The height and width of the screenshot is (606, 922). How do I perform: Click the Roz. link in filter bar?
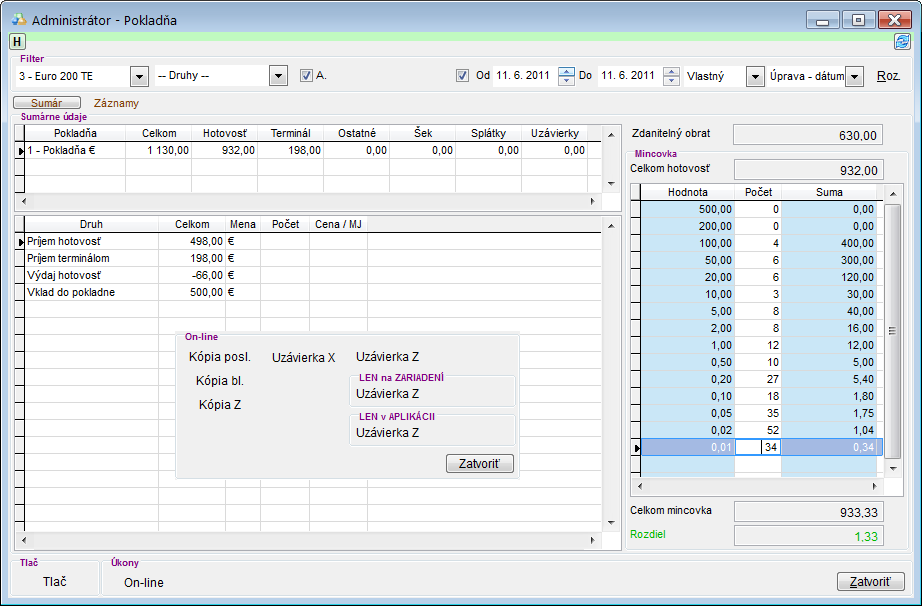[888, 76]
